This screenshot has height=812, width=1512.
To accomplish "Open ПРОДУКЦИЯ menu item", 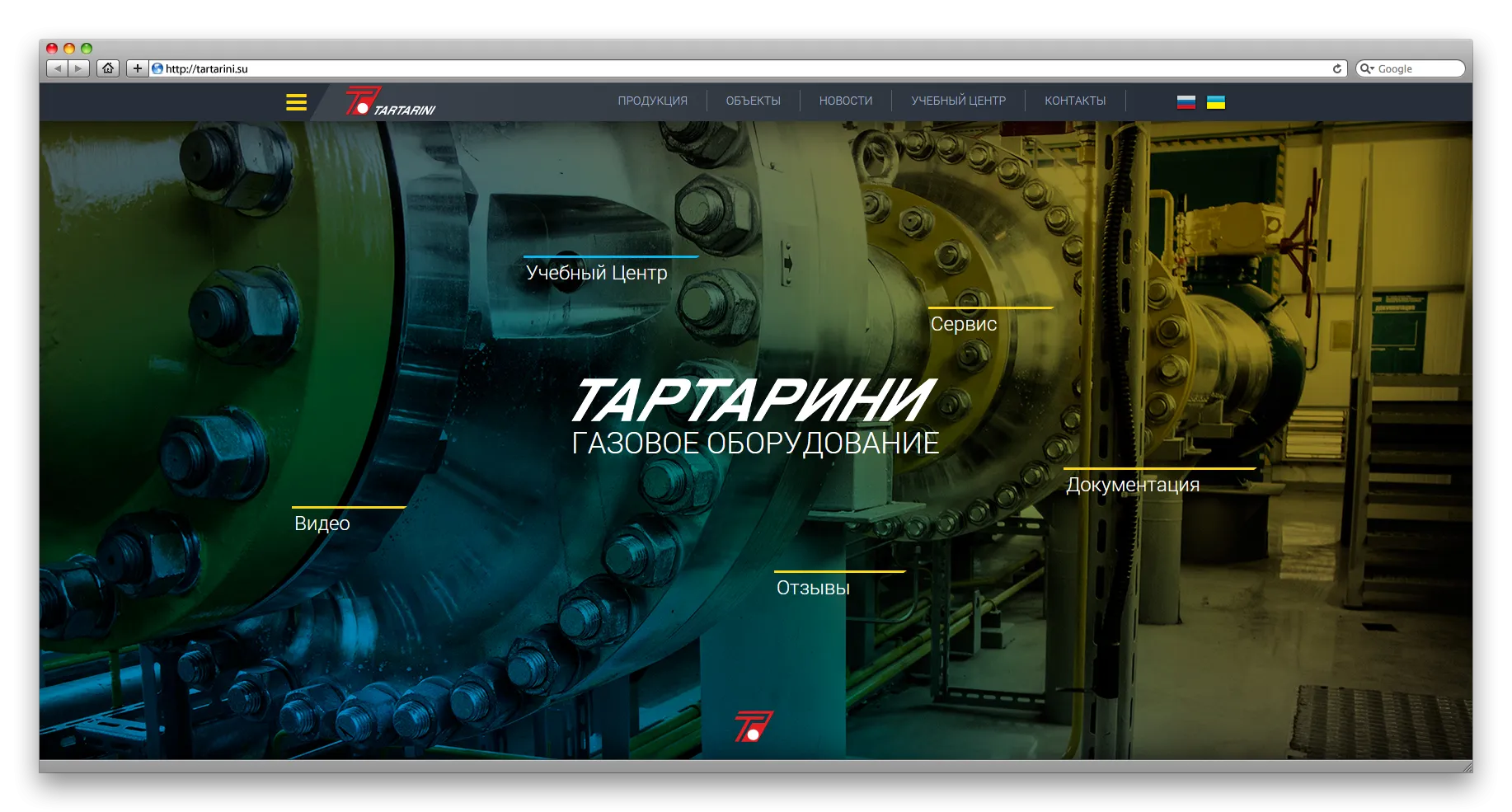I will (x=652, y=101).
